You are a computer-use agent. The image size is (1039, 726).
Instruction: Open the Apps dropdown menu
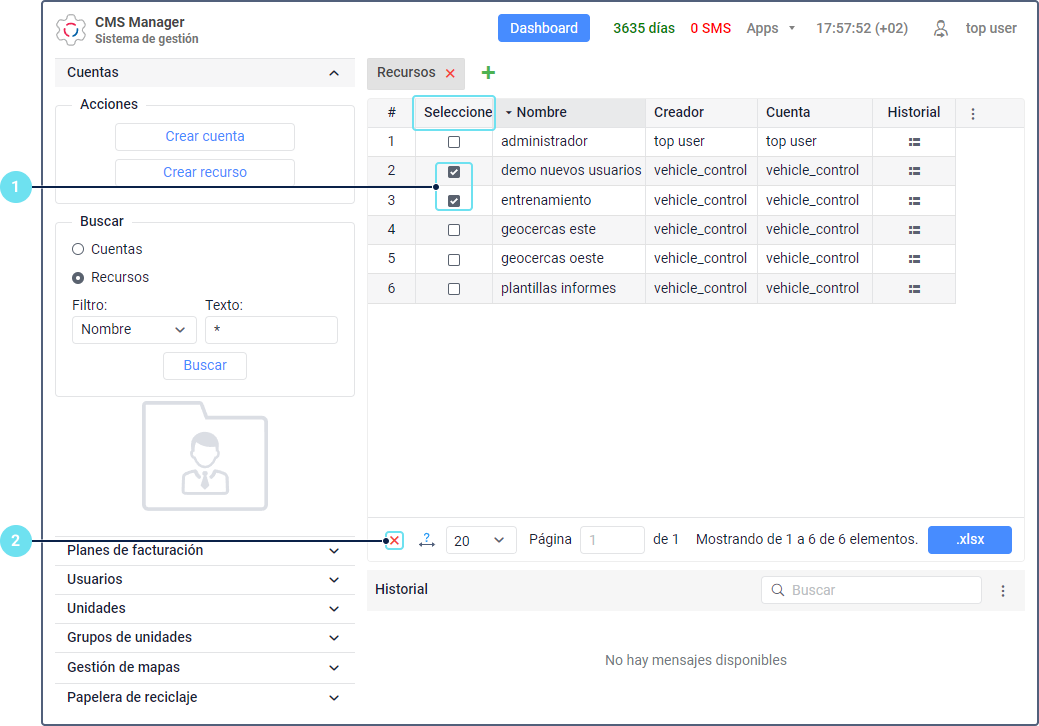pos(770,28)
